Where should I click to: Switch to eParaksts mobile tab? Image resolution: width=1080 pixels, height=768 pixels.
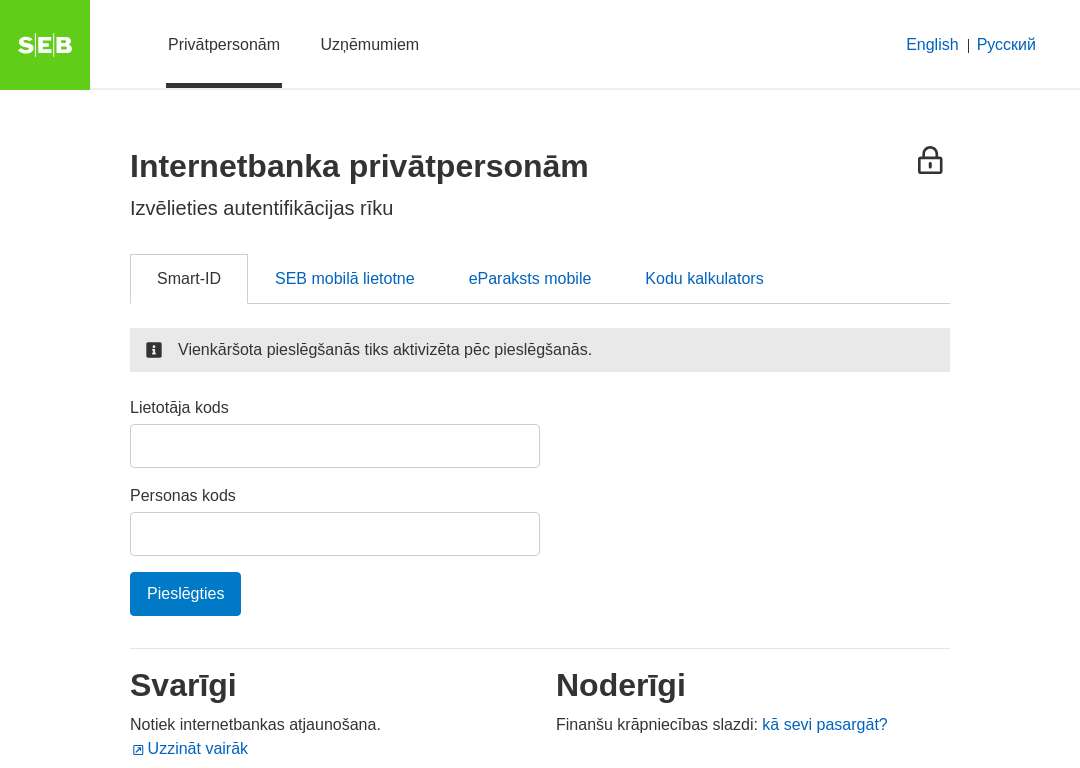(530, 279)
